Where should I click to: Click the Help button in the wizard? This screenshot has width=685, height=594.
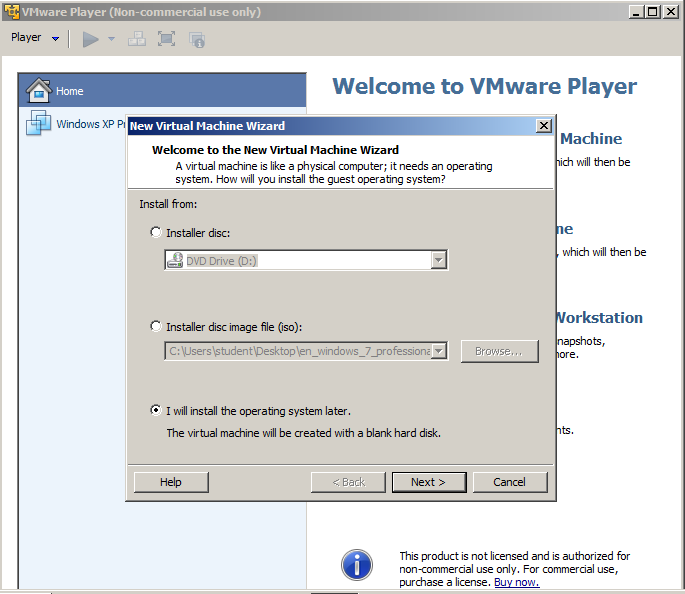pos(171,482)
